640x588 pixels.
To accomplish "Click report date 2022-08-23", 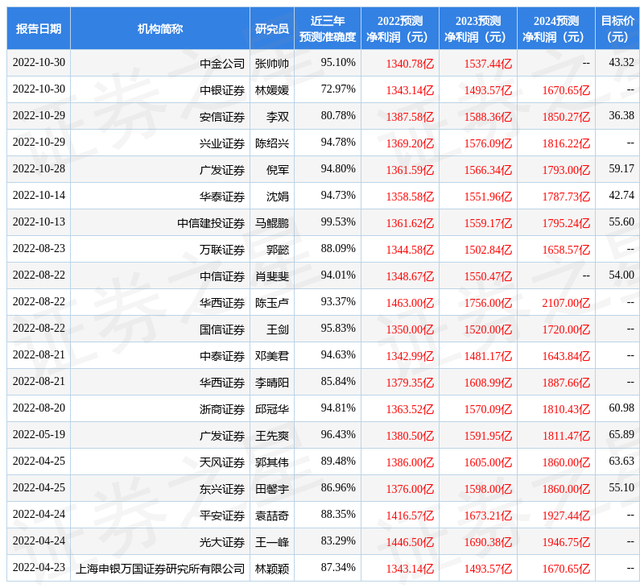I will [x=39, y=248].
